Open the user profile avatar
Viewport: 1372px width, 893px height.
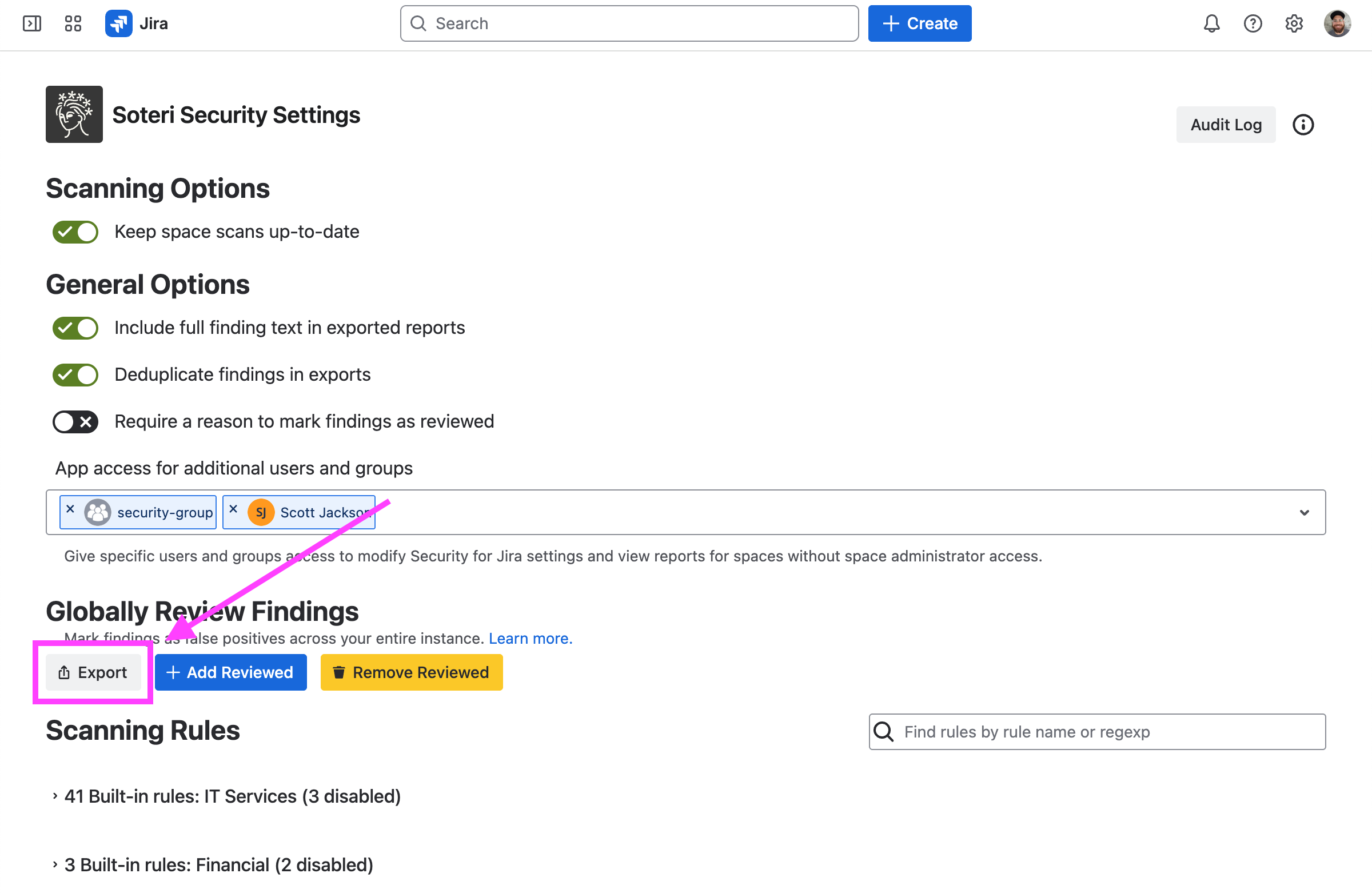coord(1337,23)
